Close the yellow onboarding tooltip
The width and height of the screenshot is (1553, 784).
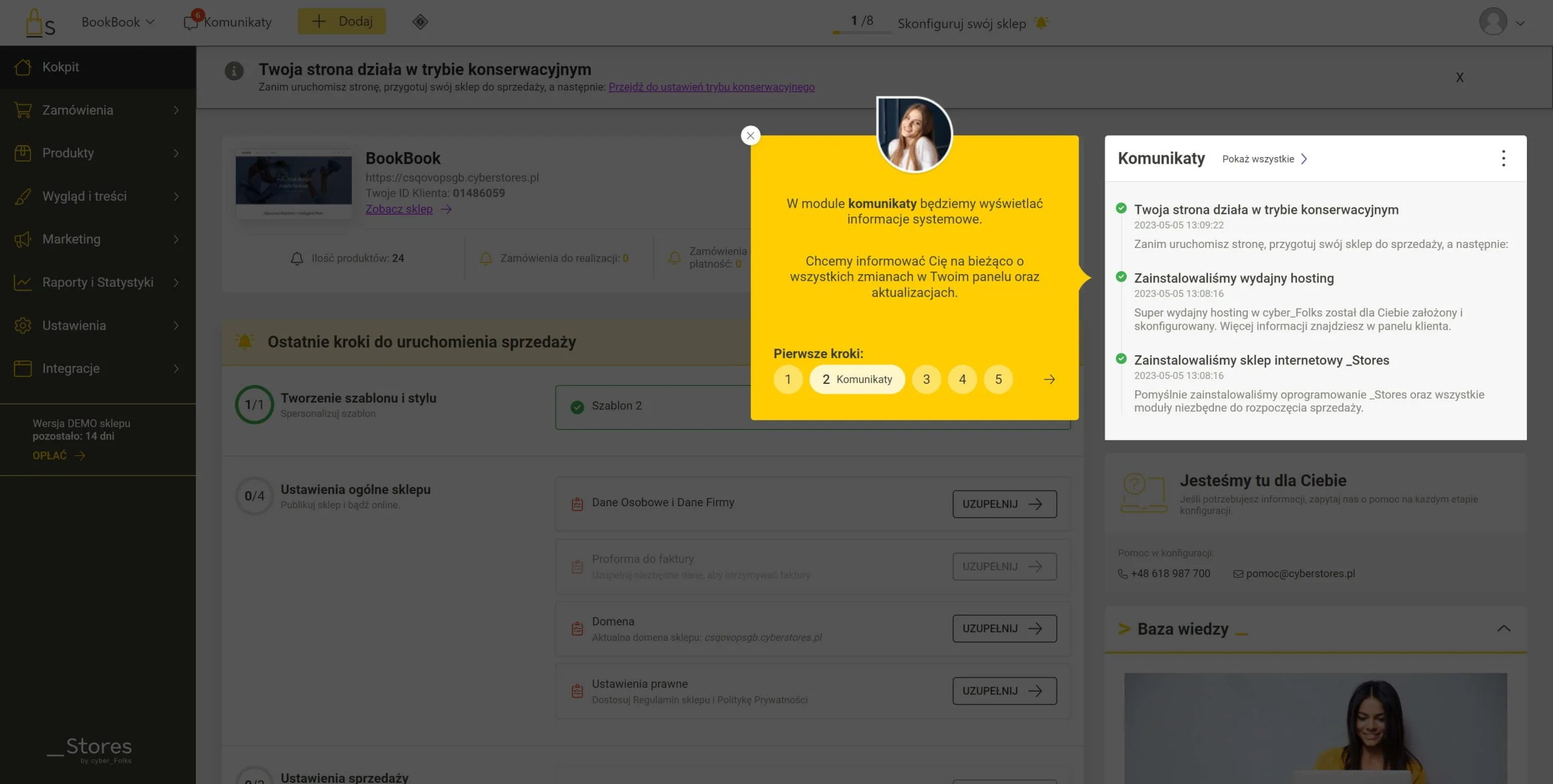point(750,135)
